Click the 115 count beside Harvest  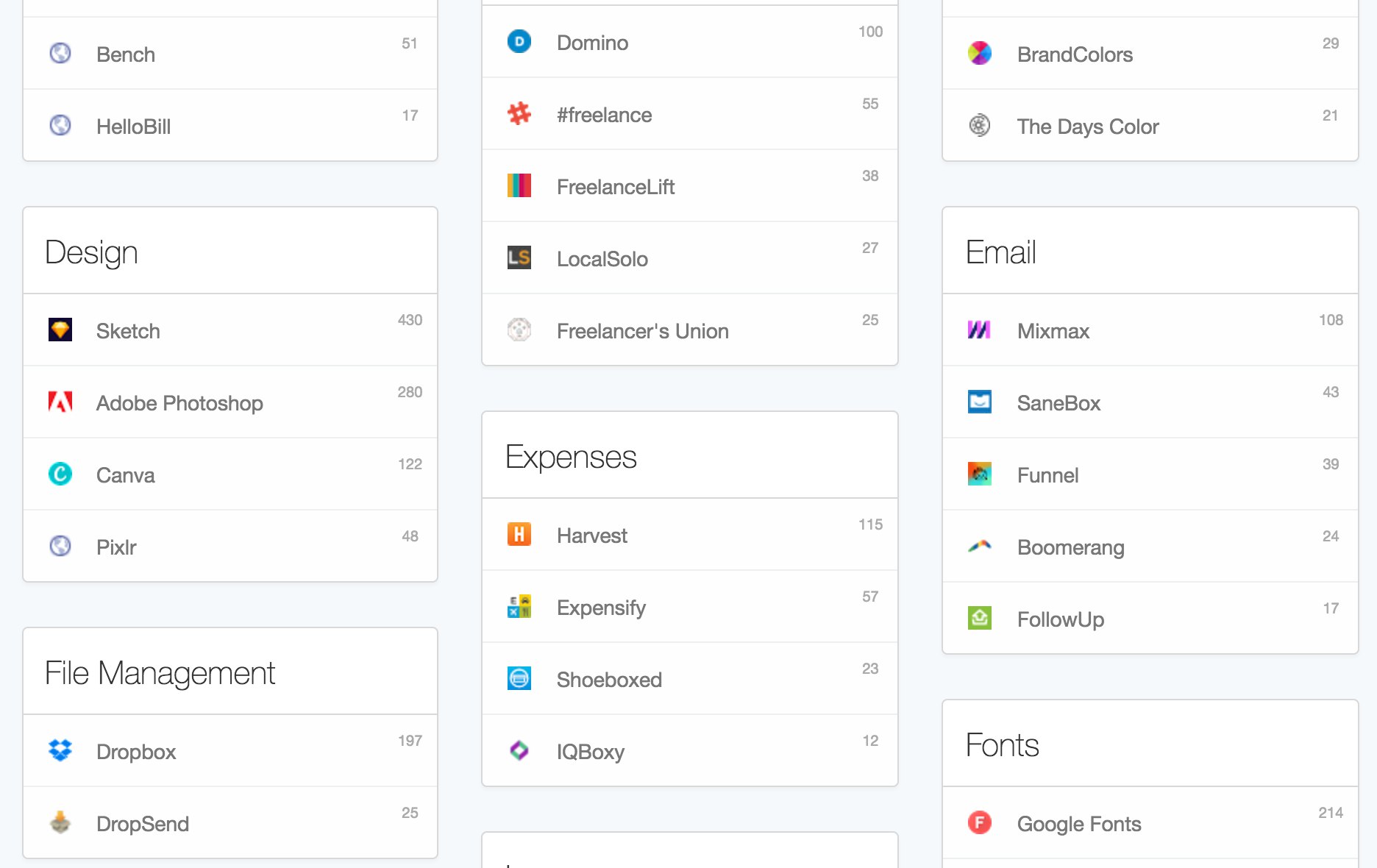870,524
